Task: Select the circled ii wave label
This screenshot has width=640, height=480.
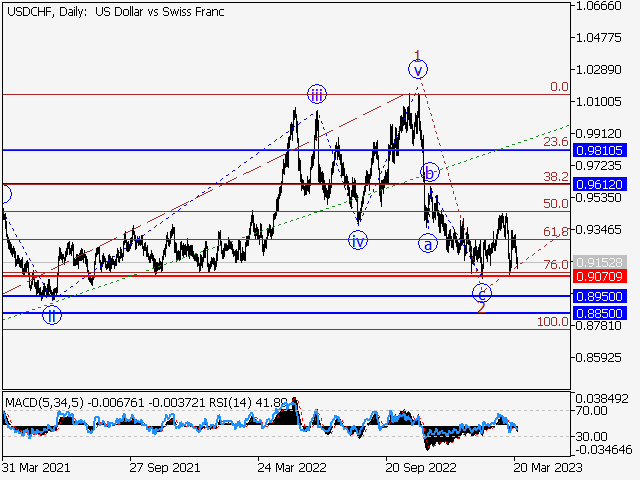Action: point(52,315)
